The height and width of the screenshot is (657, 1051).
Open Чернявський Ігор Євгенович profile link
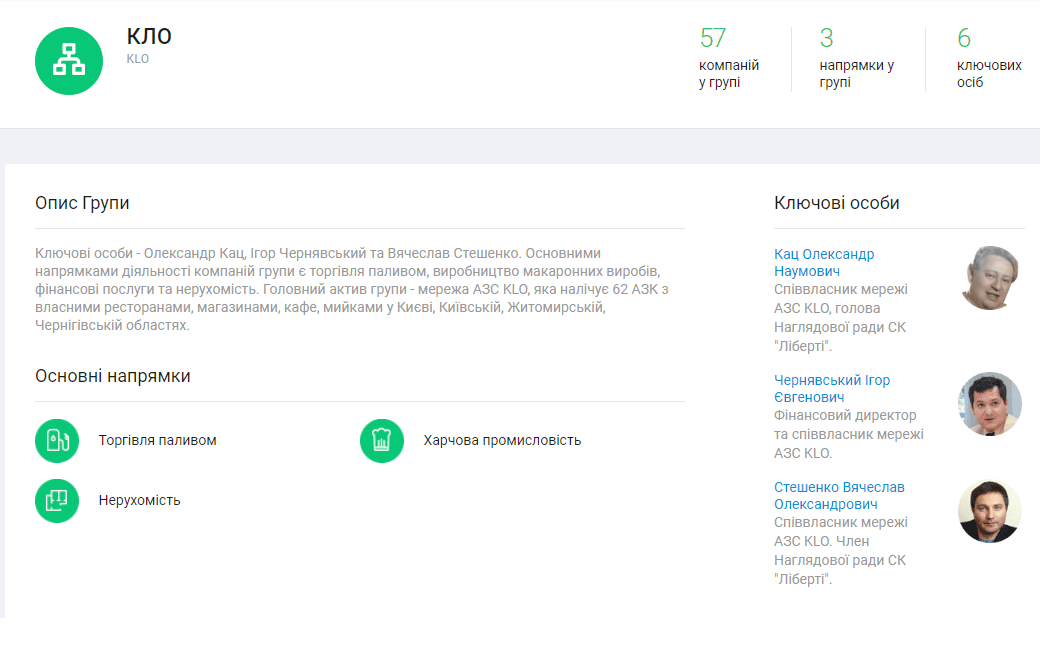[832, 389]
